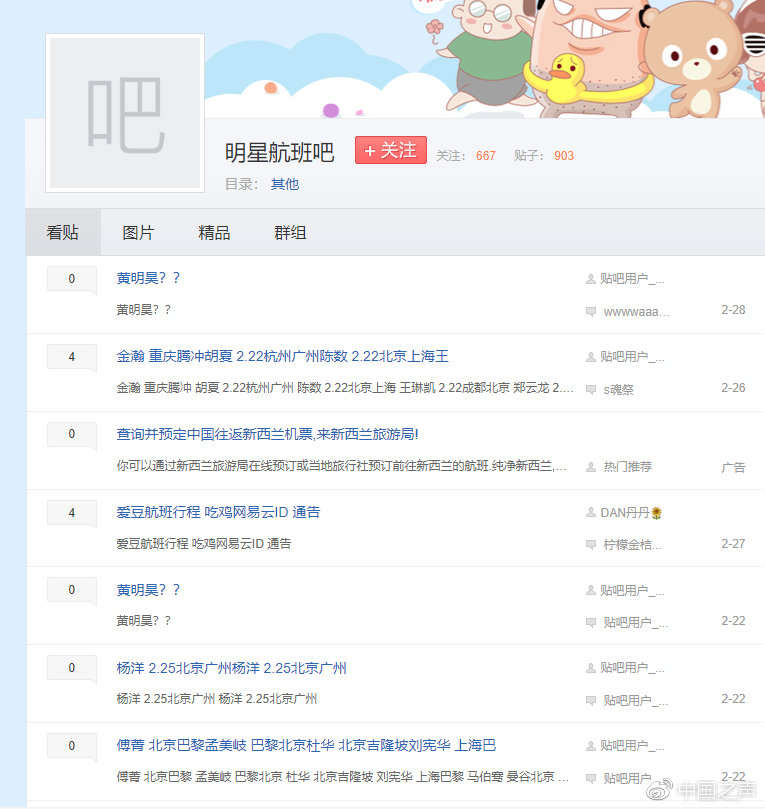This screenshot has width=765, height=809.
Task: Click author icon in 杨洋 2.25 row
Action: (591, 669)
